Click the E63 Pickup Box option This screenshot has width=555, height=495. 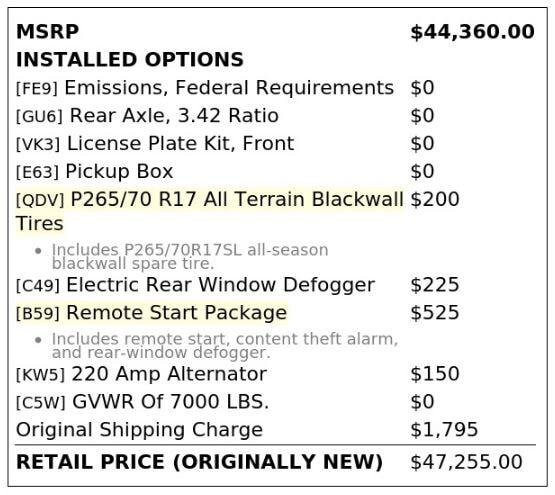(95, 172)
